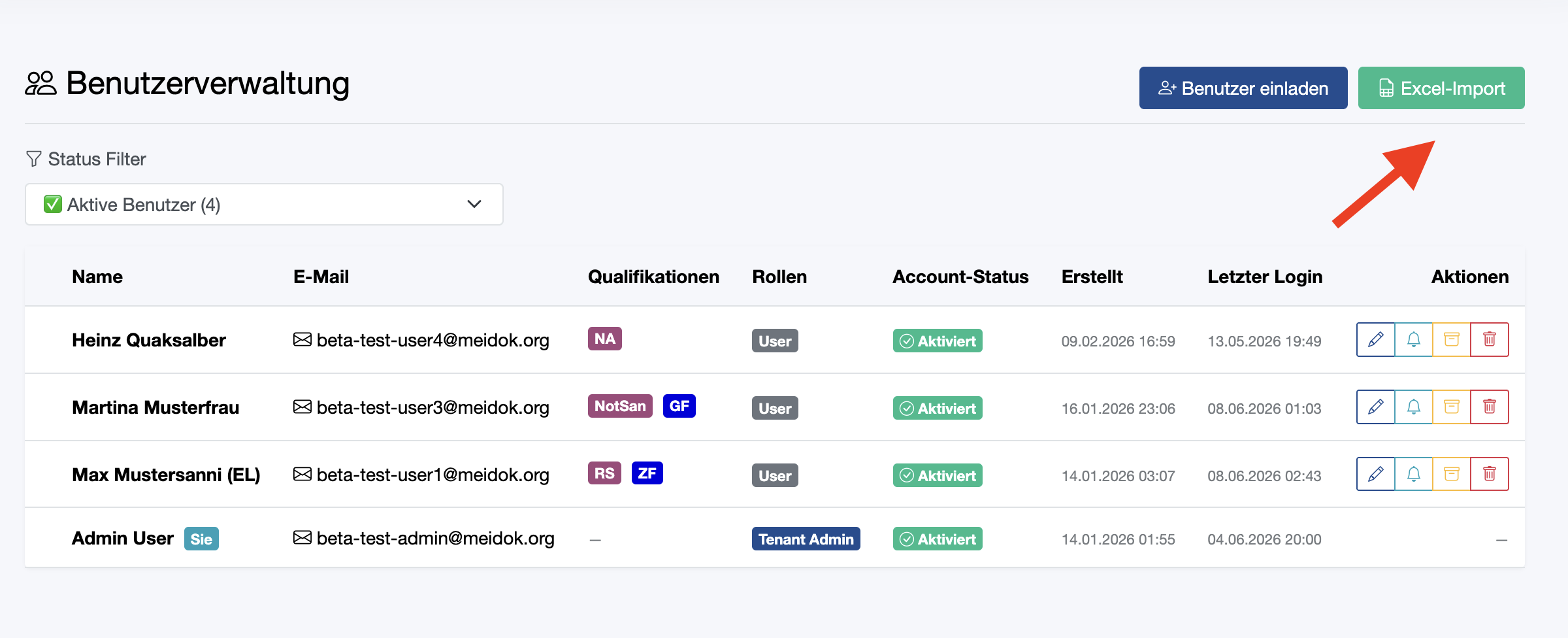Click the Name column header

(97, 277)
